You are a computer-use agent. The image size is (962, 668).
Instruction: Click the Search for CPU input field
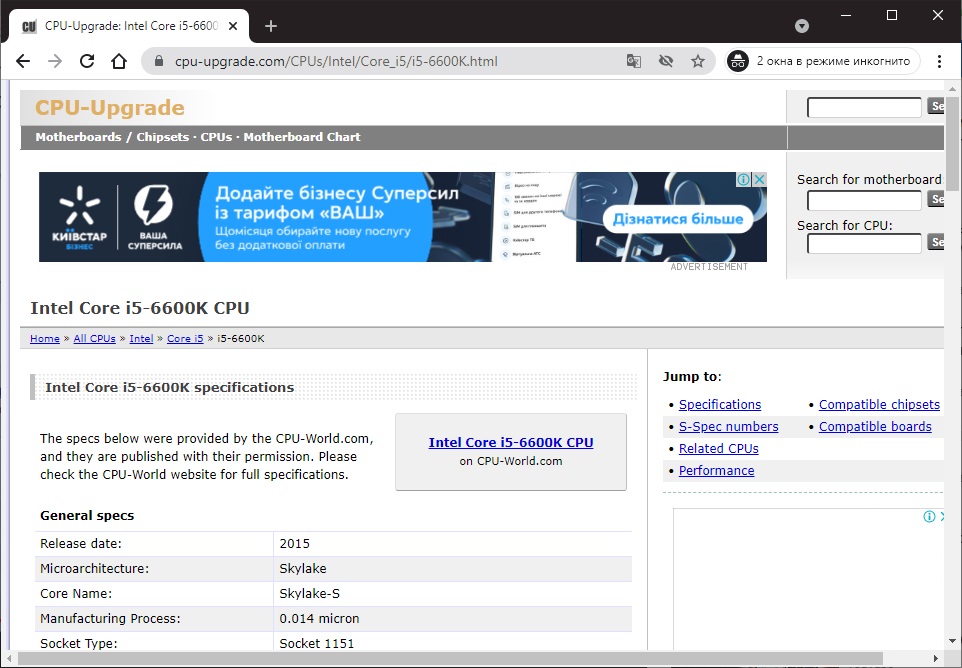864,244
